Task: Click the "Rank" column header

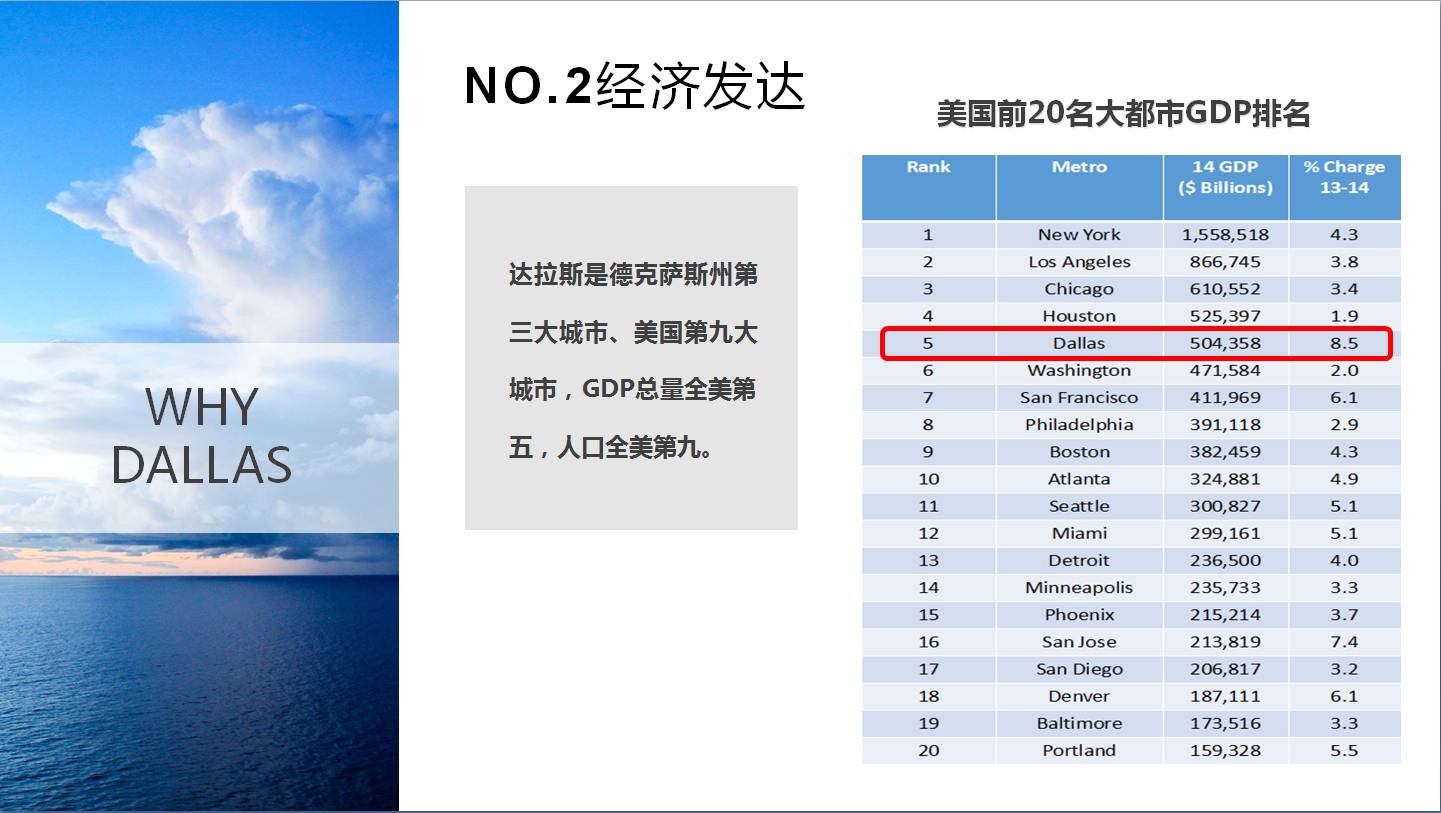Action: point(928,168)
